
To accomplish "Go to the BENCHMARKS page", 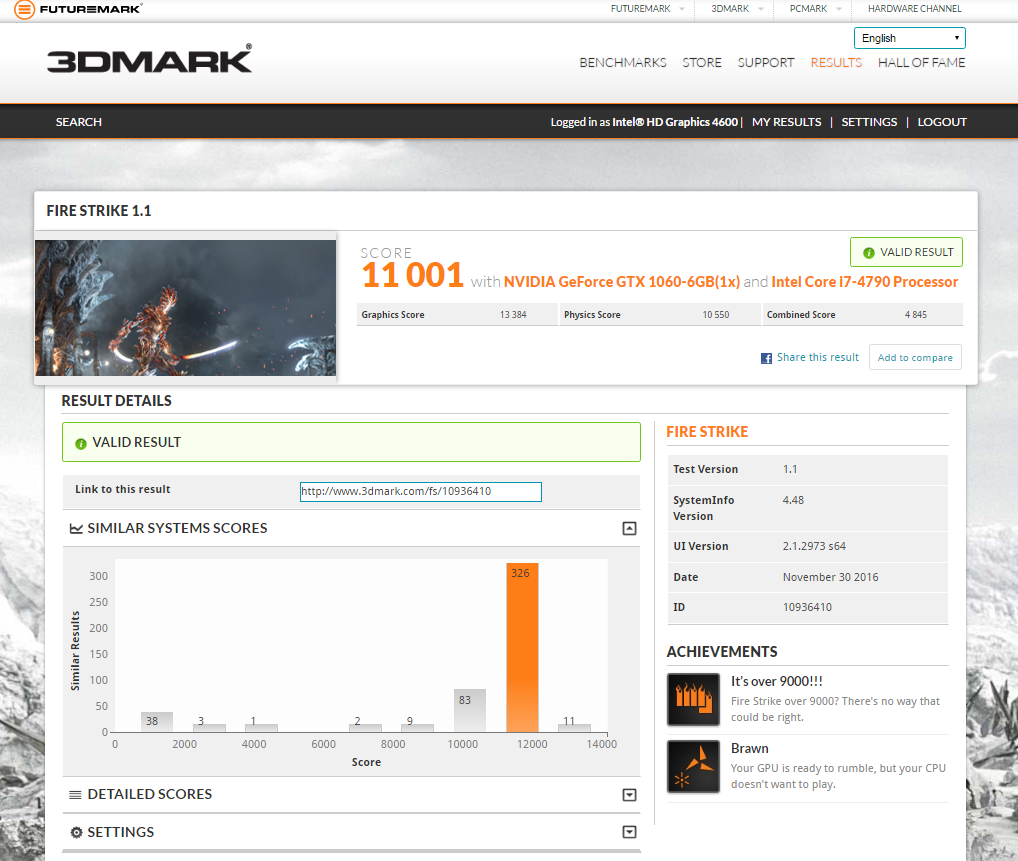I will coord(623,62).
